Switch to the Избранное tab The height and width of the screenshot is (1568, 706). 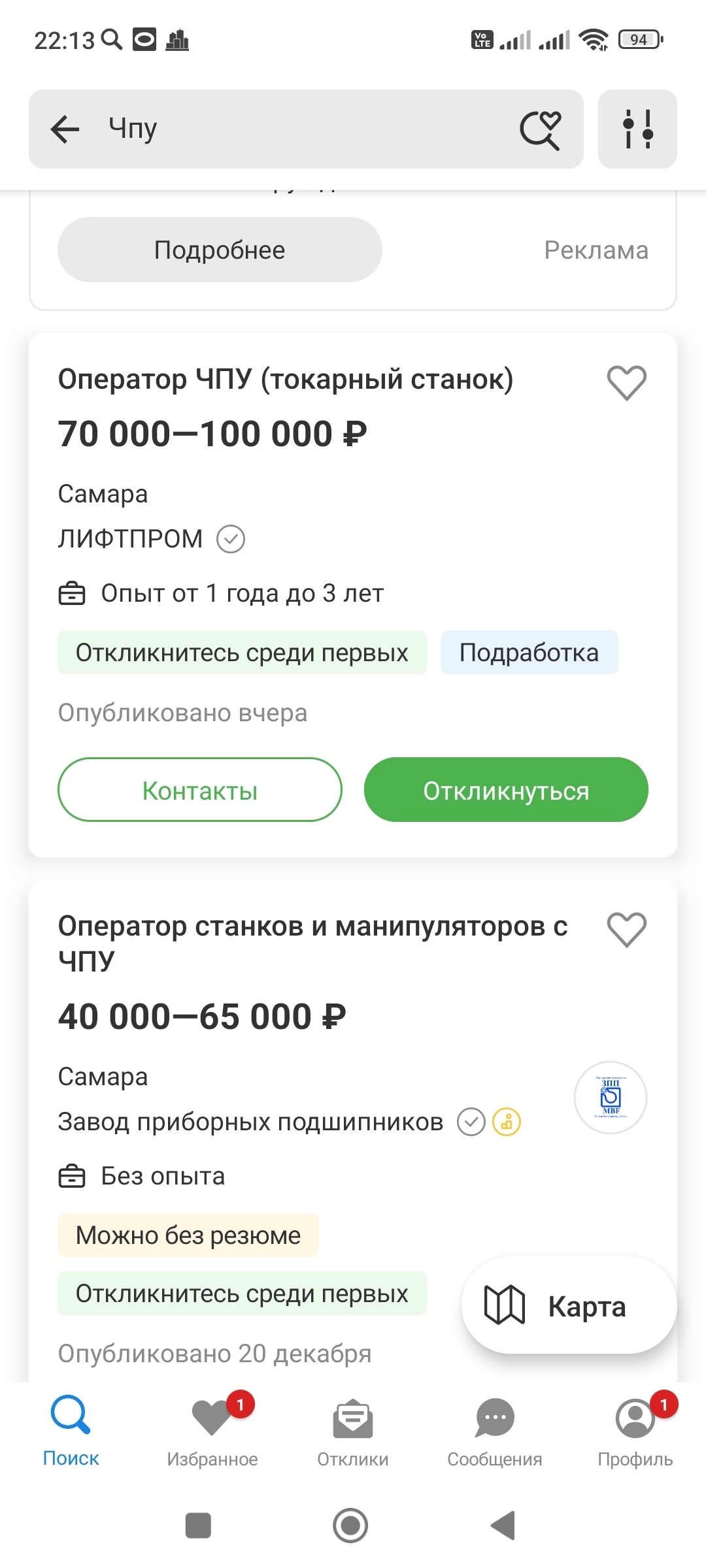click(x=212, y=1431)
